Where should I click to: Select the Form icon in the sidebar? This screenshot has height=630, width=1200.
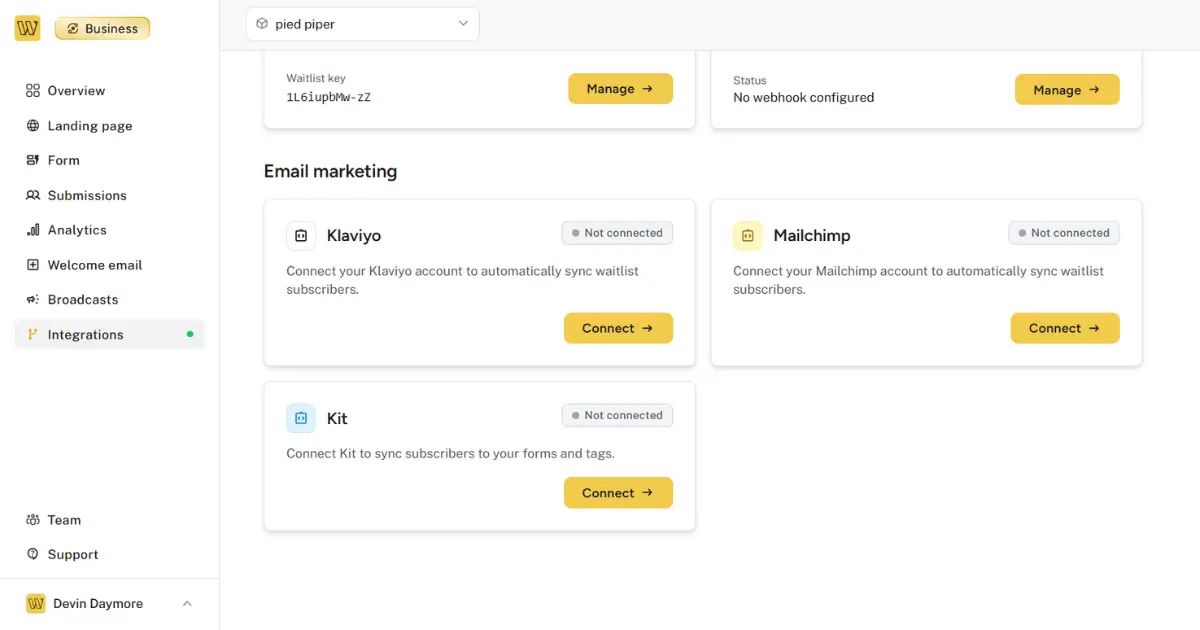[x=31, y=160]
